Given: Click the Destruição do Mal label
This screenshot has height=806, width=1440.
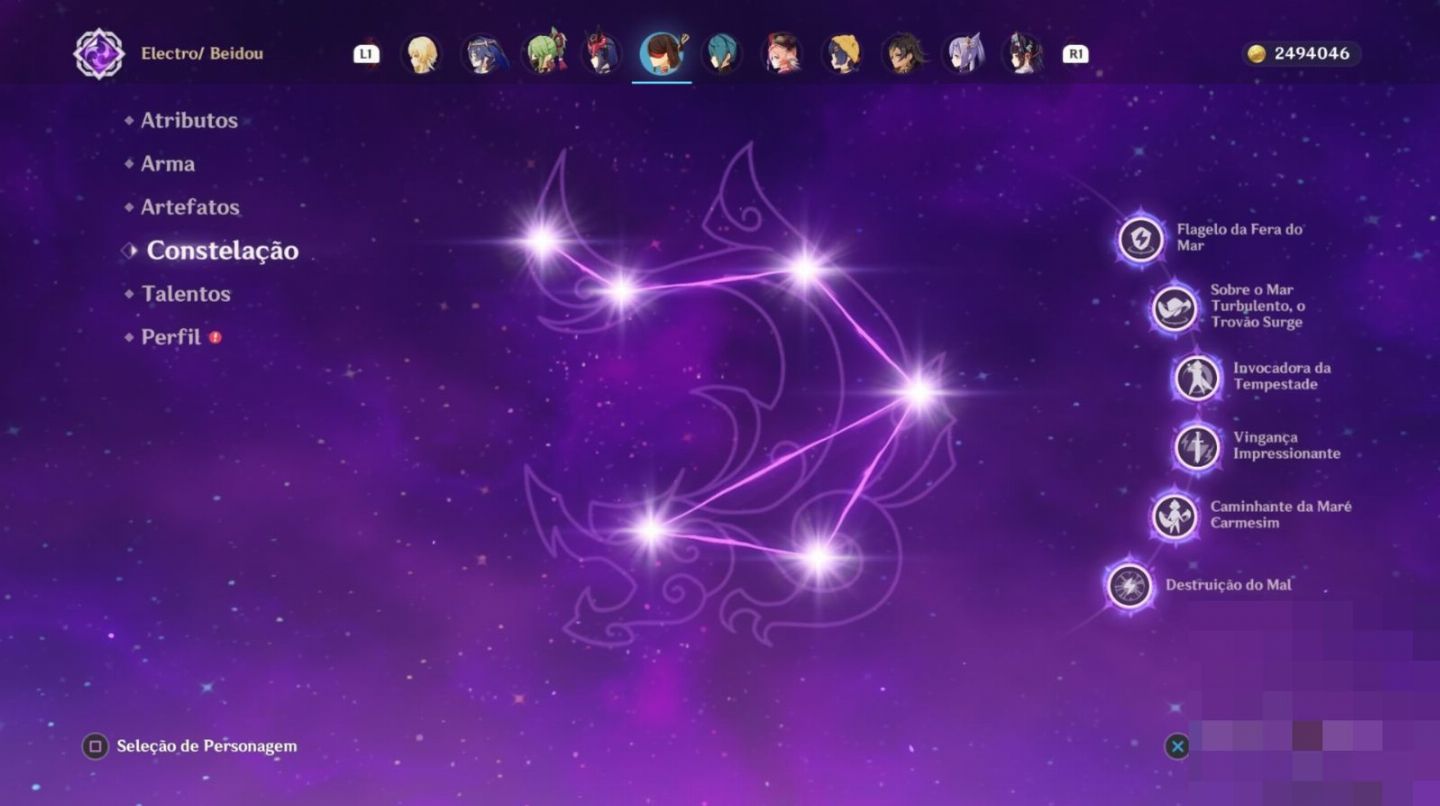Looking at the screenshot, I should click(1229, 585).
